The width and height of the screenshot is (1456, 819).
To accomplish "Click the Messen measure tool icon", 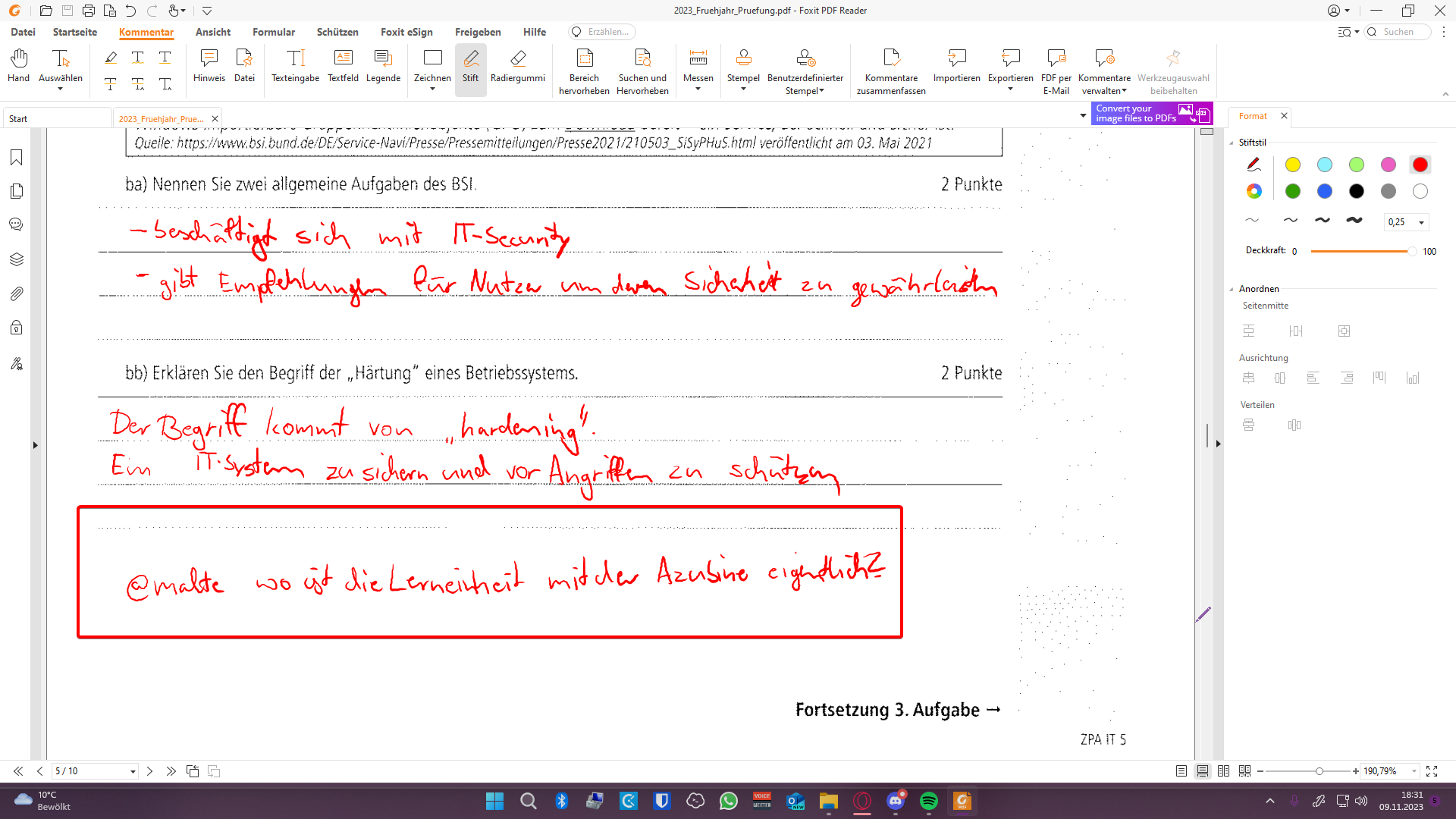I will 698,59.
